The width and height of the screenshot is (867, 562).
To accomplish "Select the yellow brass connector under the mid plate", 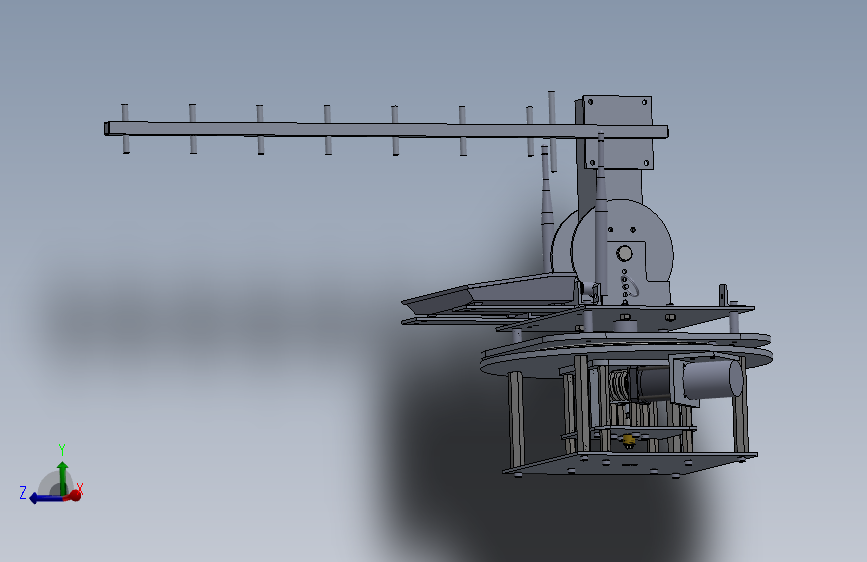I will (x=629, y=441).
